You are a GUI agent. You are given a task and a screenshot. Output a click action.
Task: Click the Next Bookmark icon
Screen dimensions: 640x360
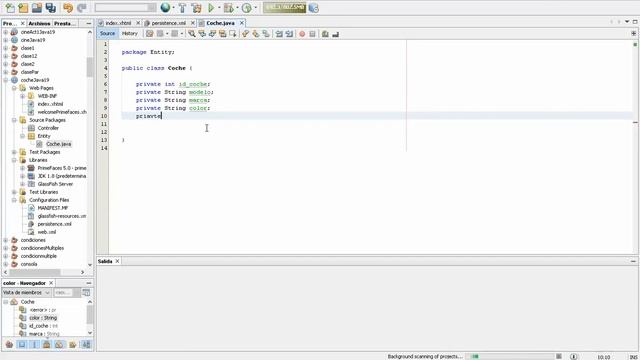tap(256, 34)
